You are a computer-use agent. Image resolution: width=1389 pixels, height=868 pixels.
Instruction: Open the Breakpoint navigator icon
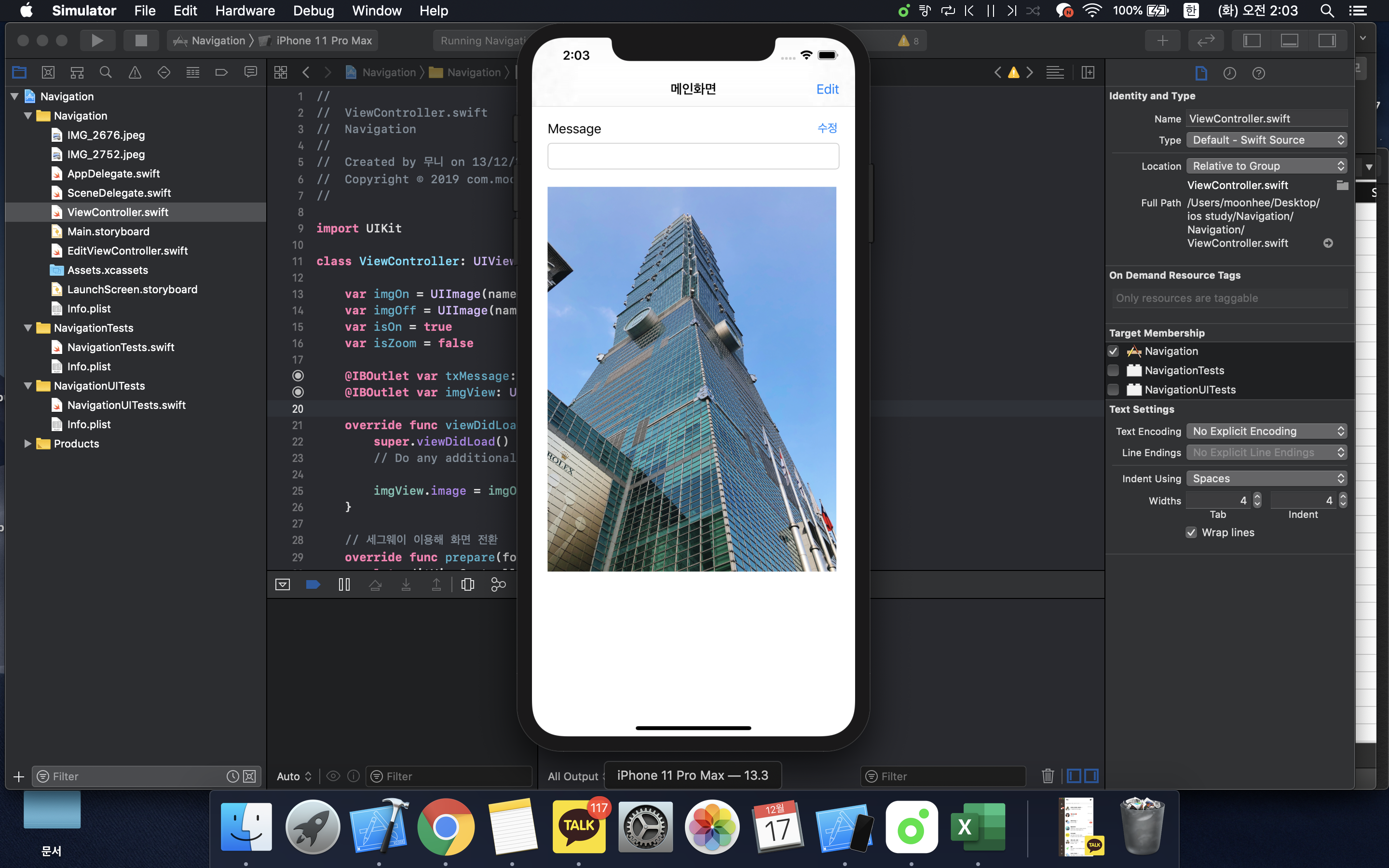(x=221, y=72)
